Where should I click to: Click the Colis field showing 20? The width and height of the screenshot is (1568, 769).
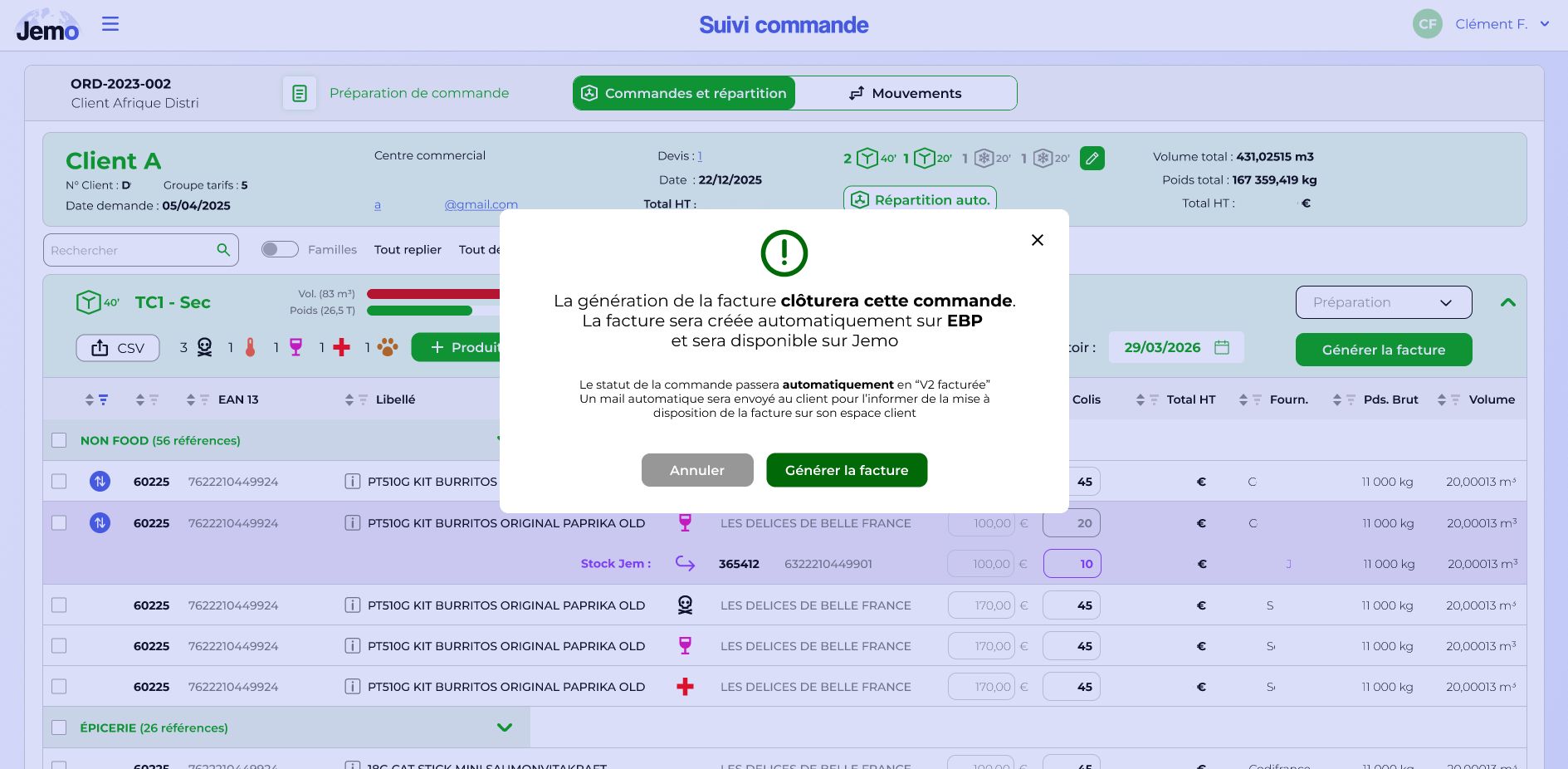point(1072,523)
